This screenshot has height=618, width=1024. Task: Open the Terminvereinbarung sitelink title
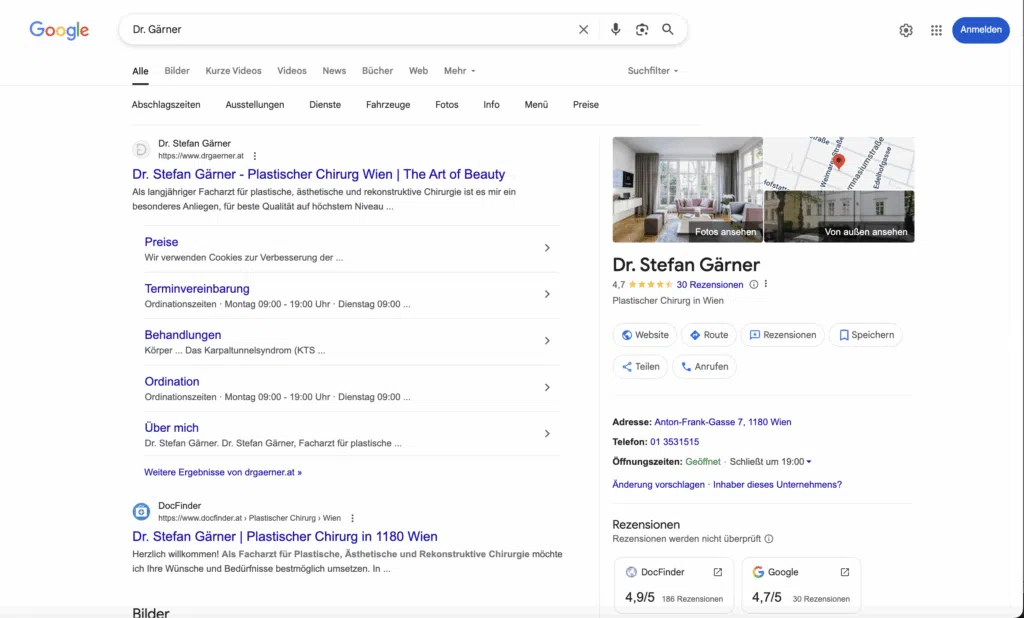point(197,289)
